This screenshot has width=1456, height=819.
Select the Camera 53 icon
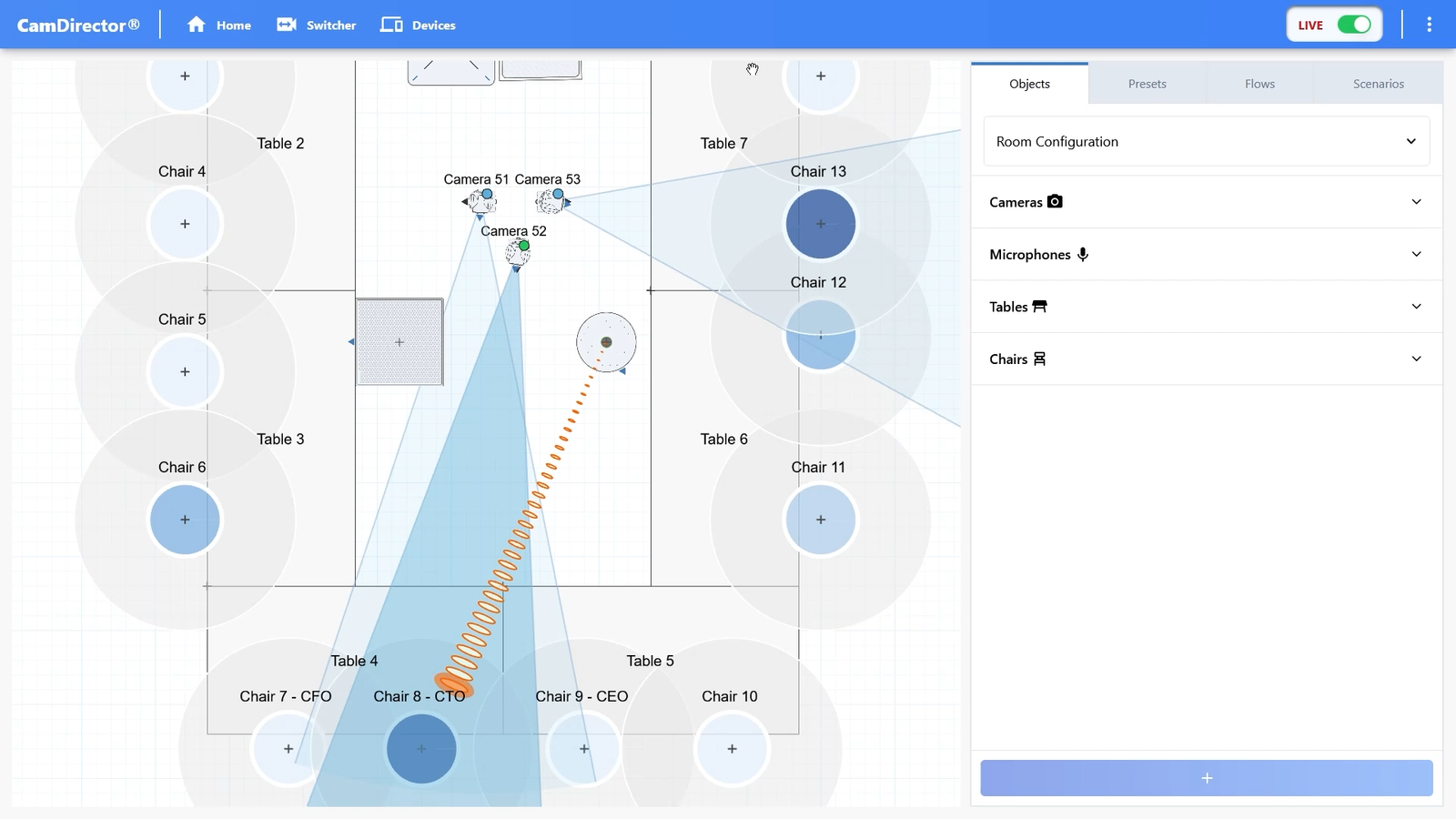(x=551, y=201)
